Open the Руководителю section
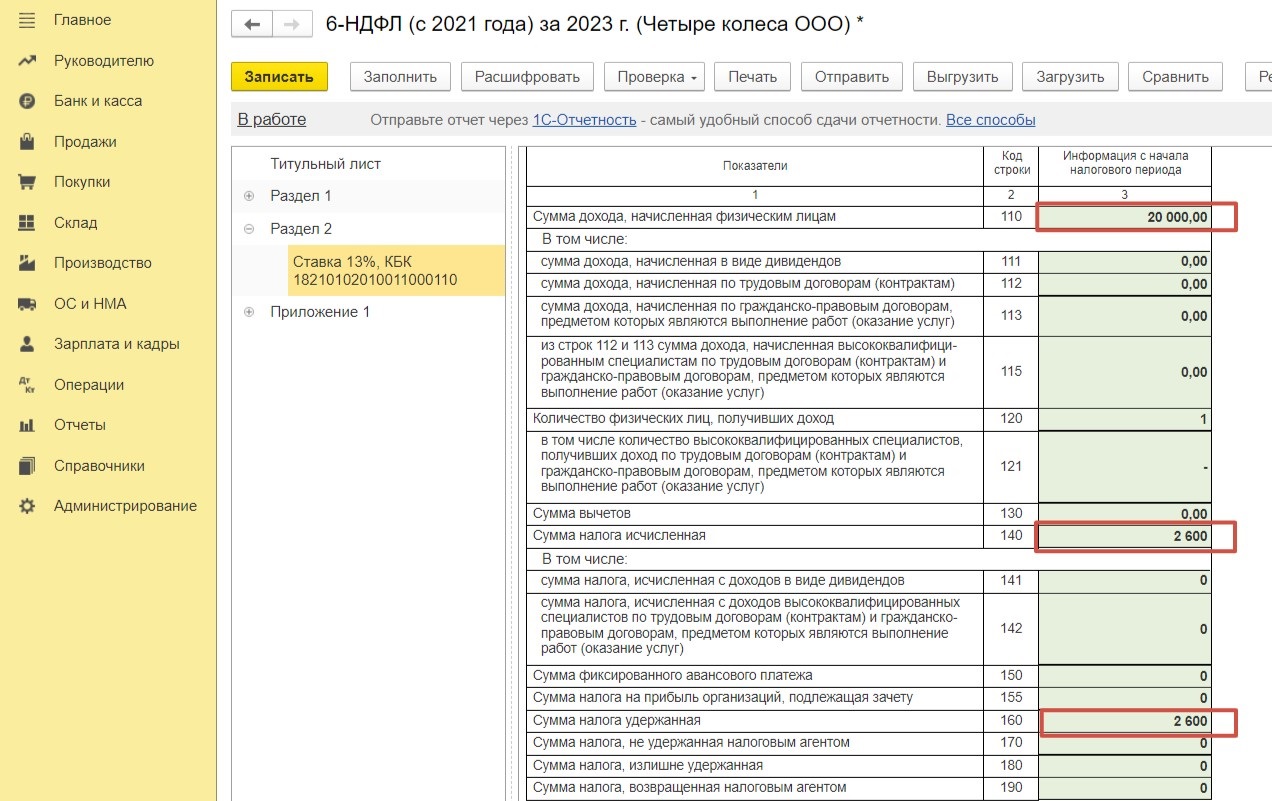This screenshot has width=1272, height=801. click(104, 61)
